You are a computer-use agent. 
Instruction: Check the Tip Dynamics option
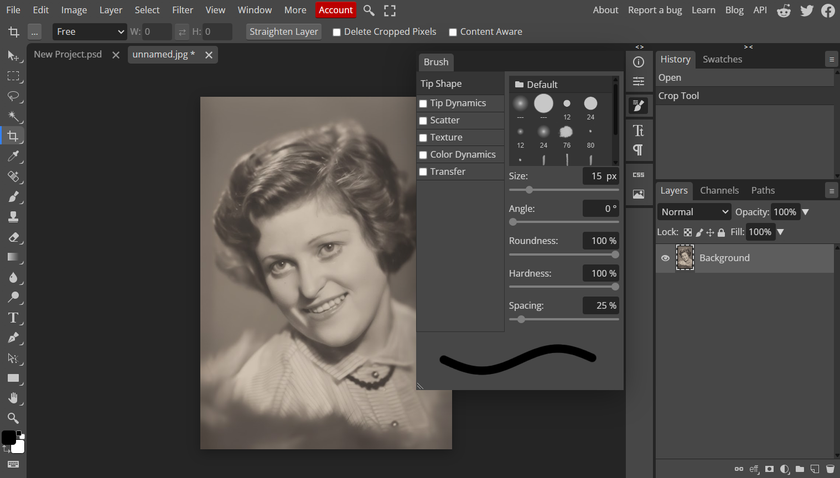(423, 103)
